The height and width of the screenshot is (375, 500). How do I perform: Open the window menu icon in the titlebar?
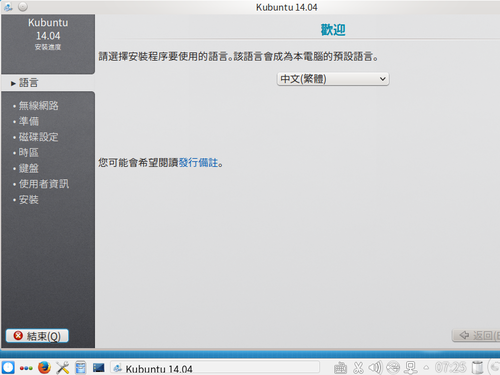coord(8,7)
